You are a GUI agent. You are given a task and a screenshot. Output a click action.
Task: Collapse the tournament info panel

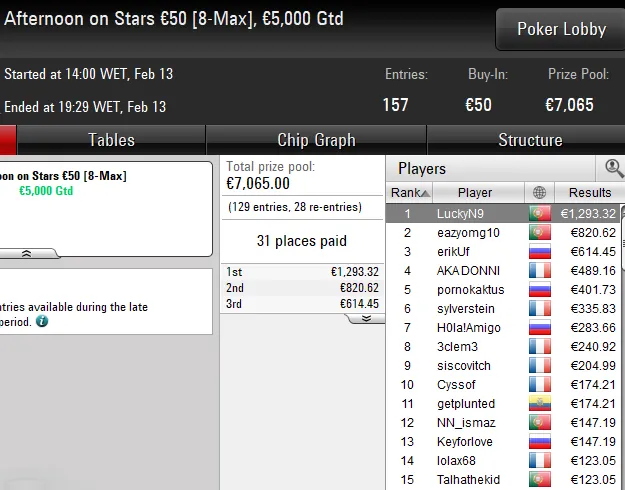click(x=27, y=254)
